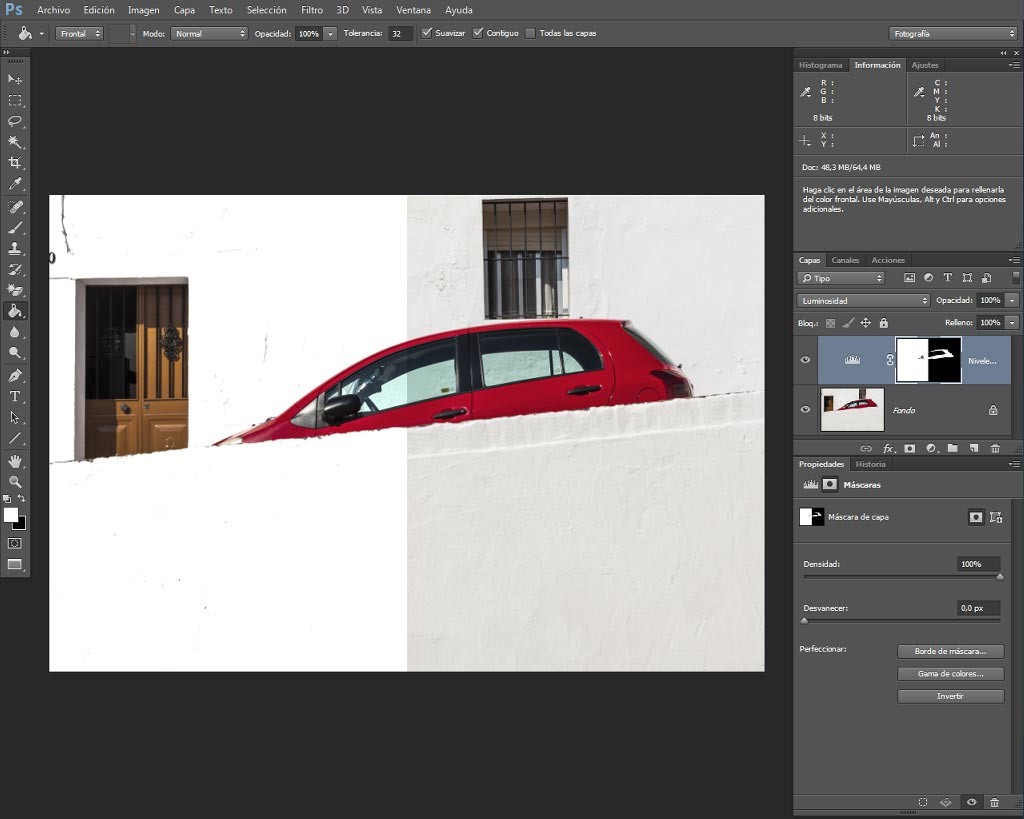Select the Eyedropper tool in toolbox

[14, 184]
